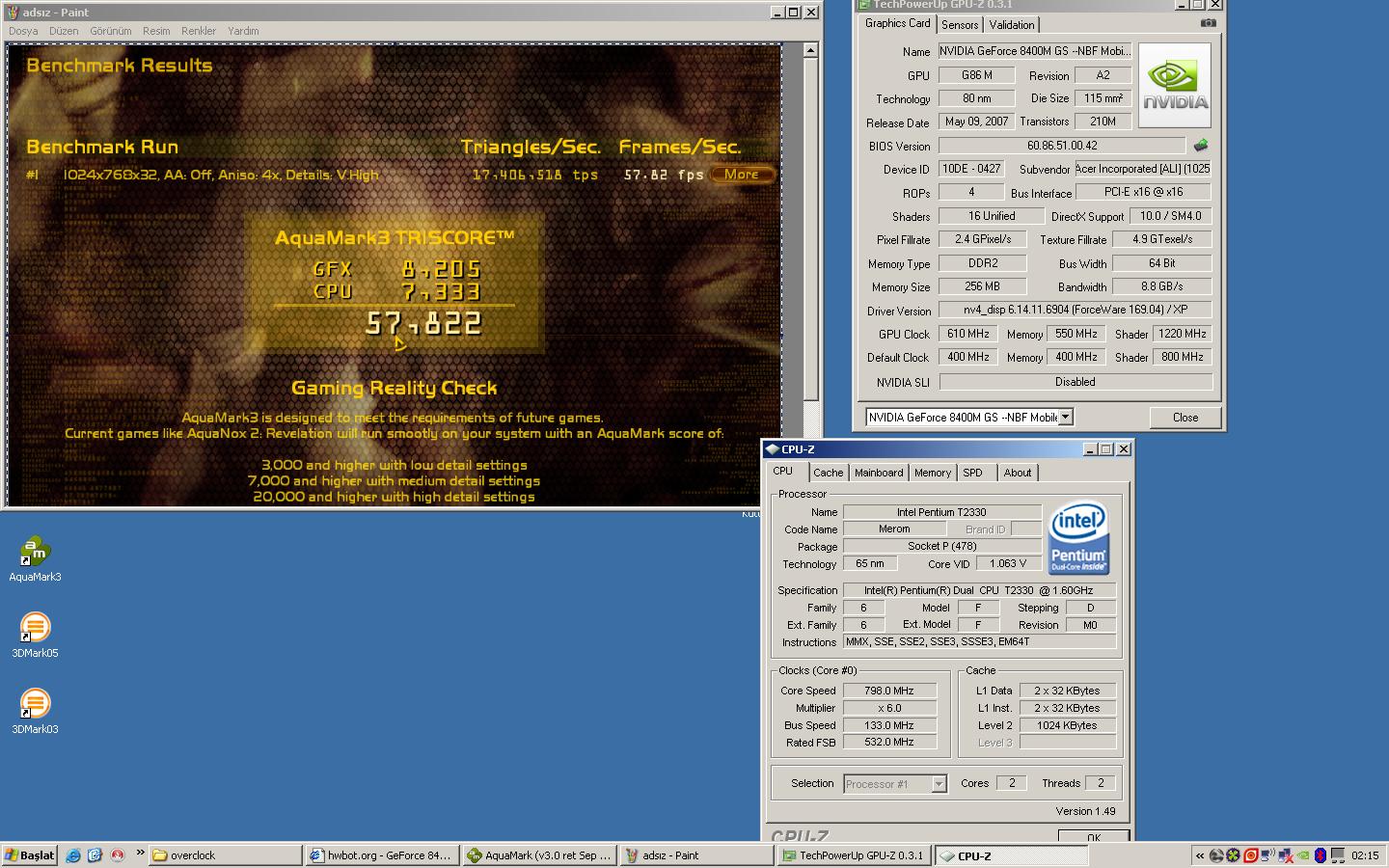Click the NVIDIA logo in GPU-Z

coord(1174,85)
